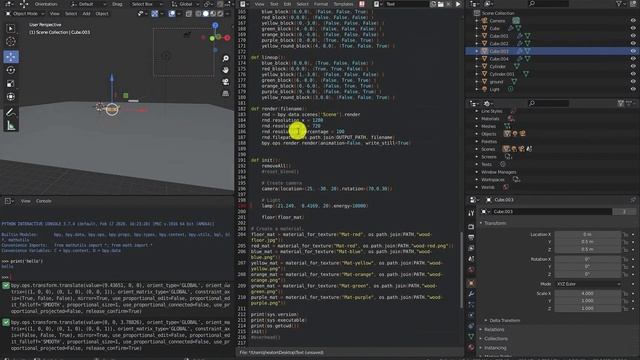Image resolution: width=640 pixels, height=360 pixels.
Task: Open the Object Data mesh tab
Action: 471,337
